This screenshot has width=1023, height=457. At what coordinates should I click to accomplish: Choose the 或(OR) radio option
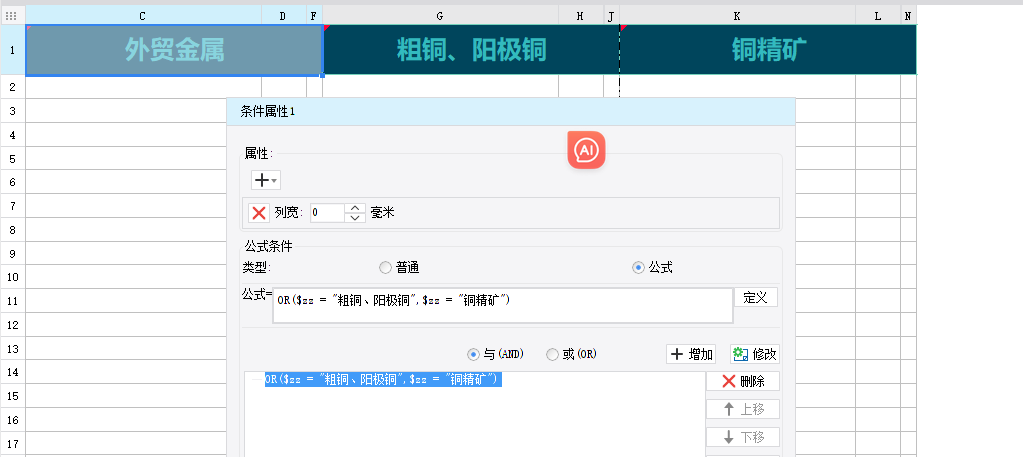[552, 354]
